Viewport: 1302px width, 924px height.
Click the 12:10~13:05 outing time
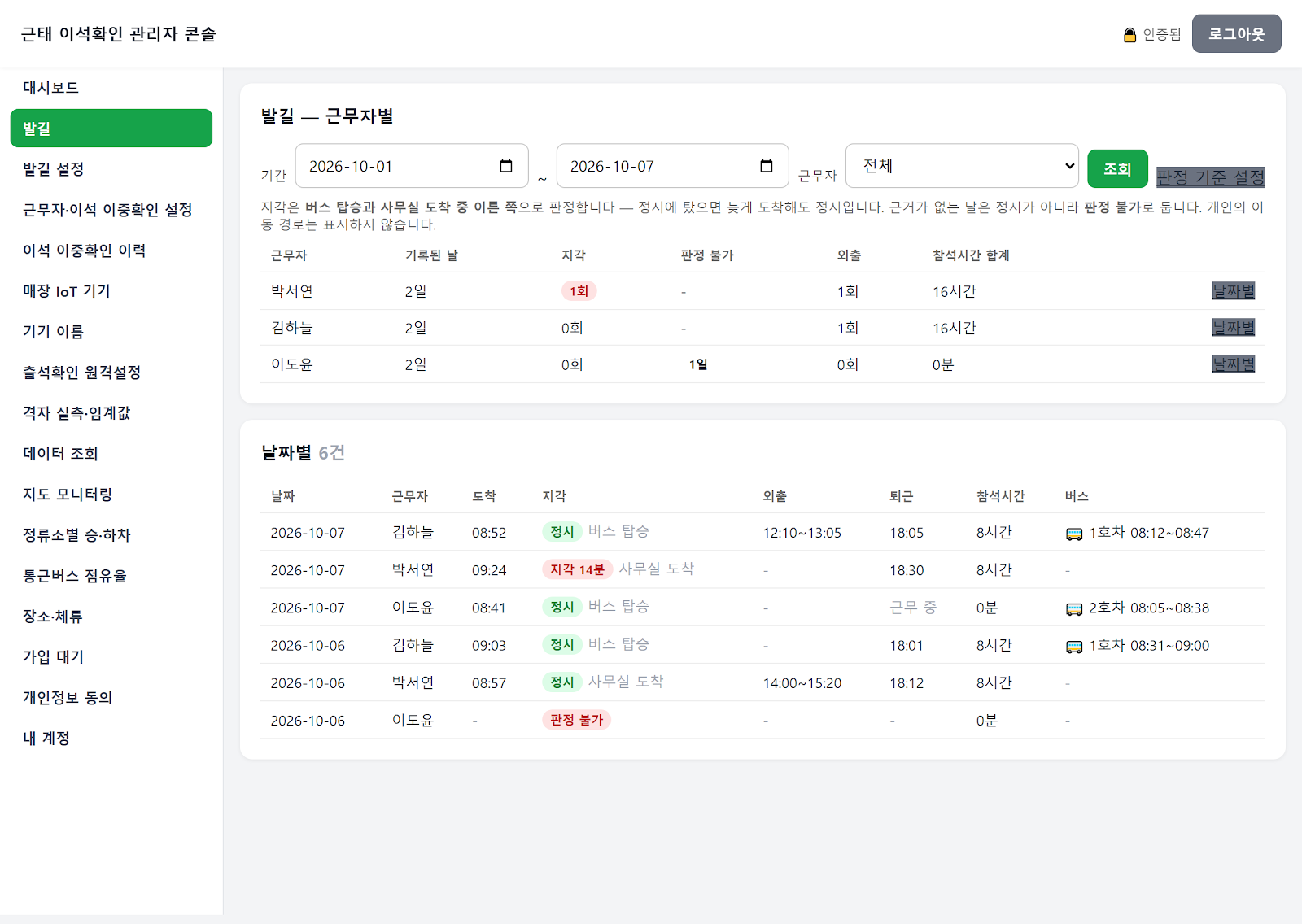coord(802,533)
